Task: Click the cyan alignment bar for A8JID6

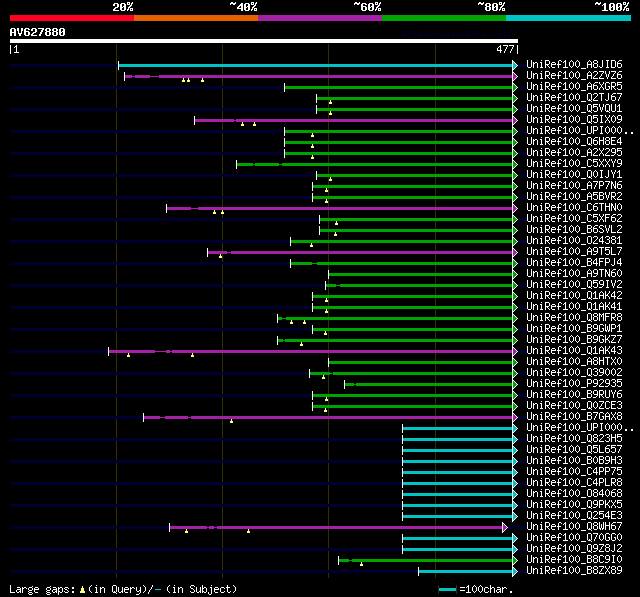Action: tap(316, 65)
